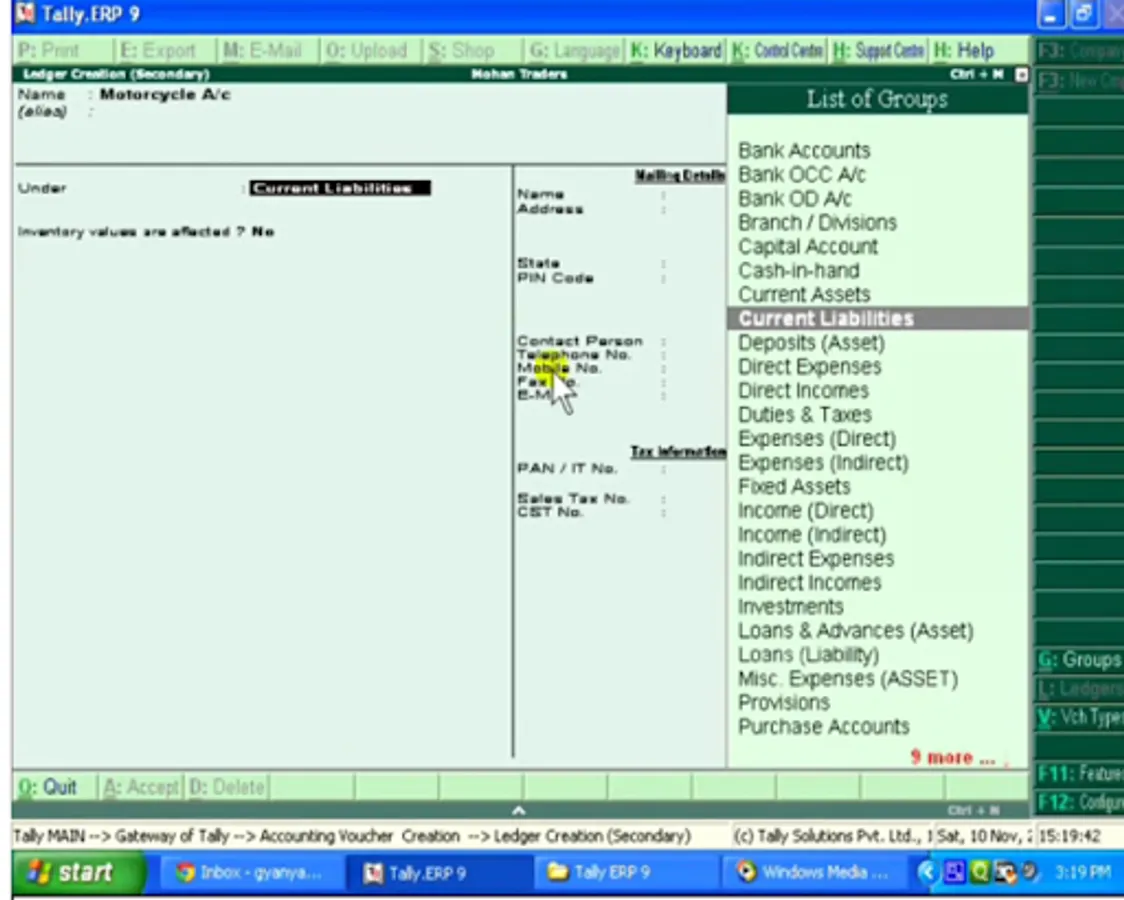The height and width of the screenshot is (900, 1124).
Task: Click the Inventory values are affected No value
Action: (263, 231)
